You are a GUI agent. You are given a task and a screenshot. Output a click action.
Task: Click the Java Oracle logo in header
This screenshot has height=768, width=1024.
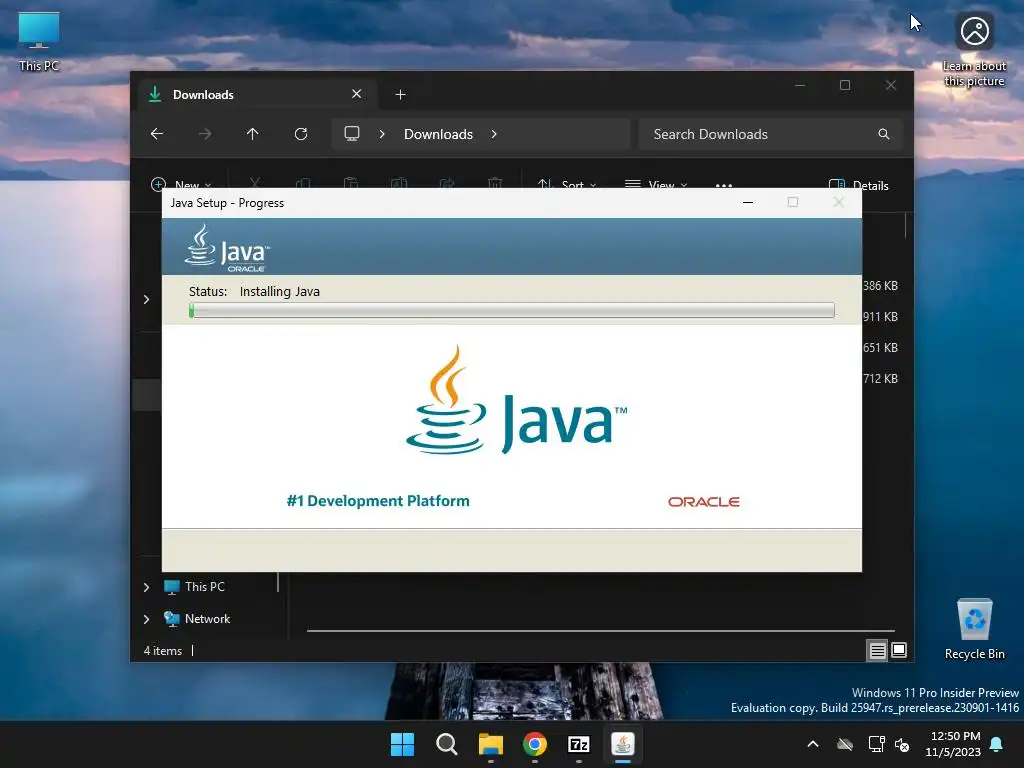[x=227, y=248]
